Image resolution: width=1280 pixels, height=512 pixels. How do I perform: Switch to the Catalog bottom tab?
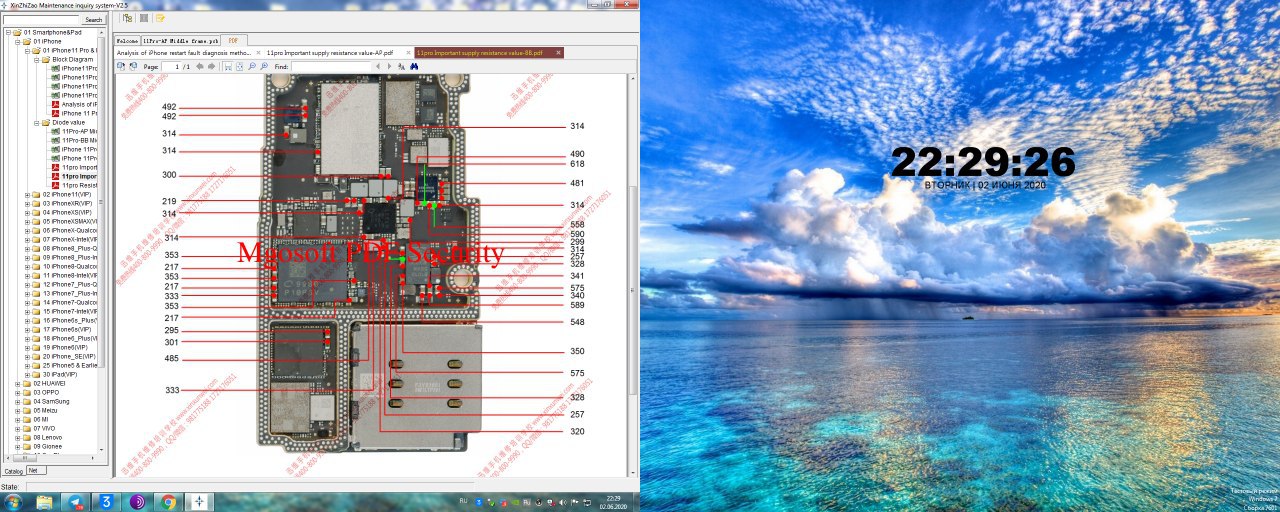[x=13, y=470]
